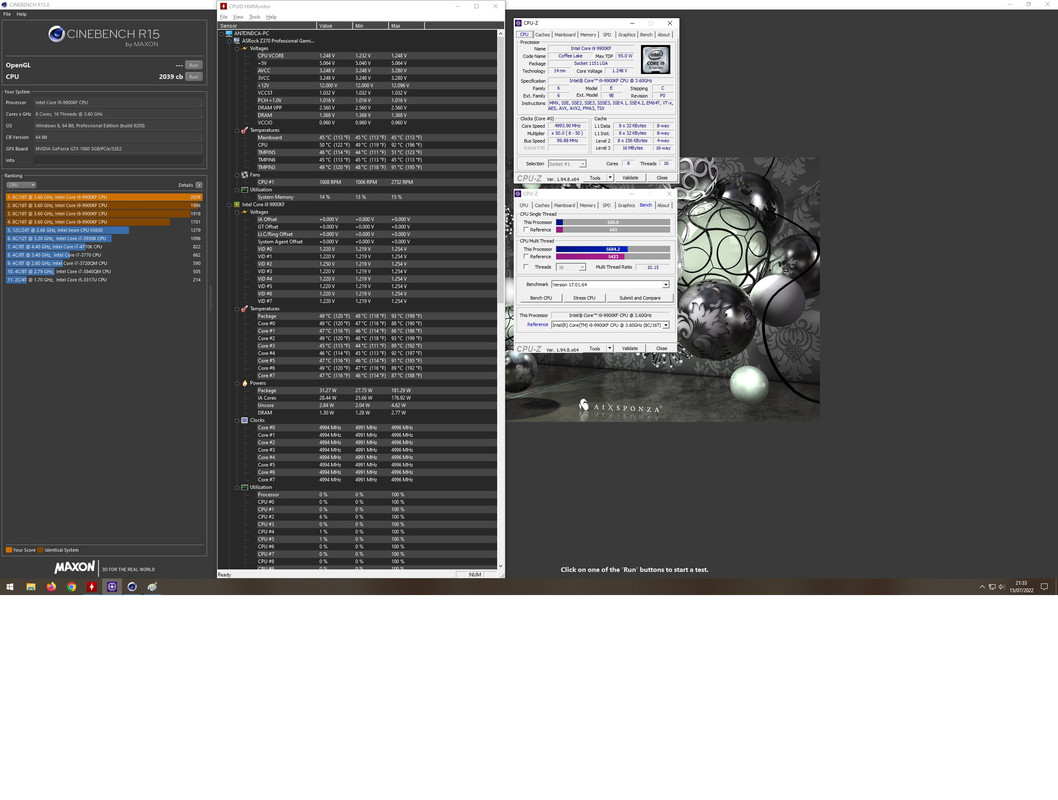
Task: Click the Cinebench R15 sphere logo
Action: click(56, 34)
